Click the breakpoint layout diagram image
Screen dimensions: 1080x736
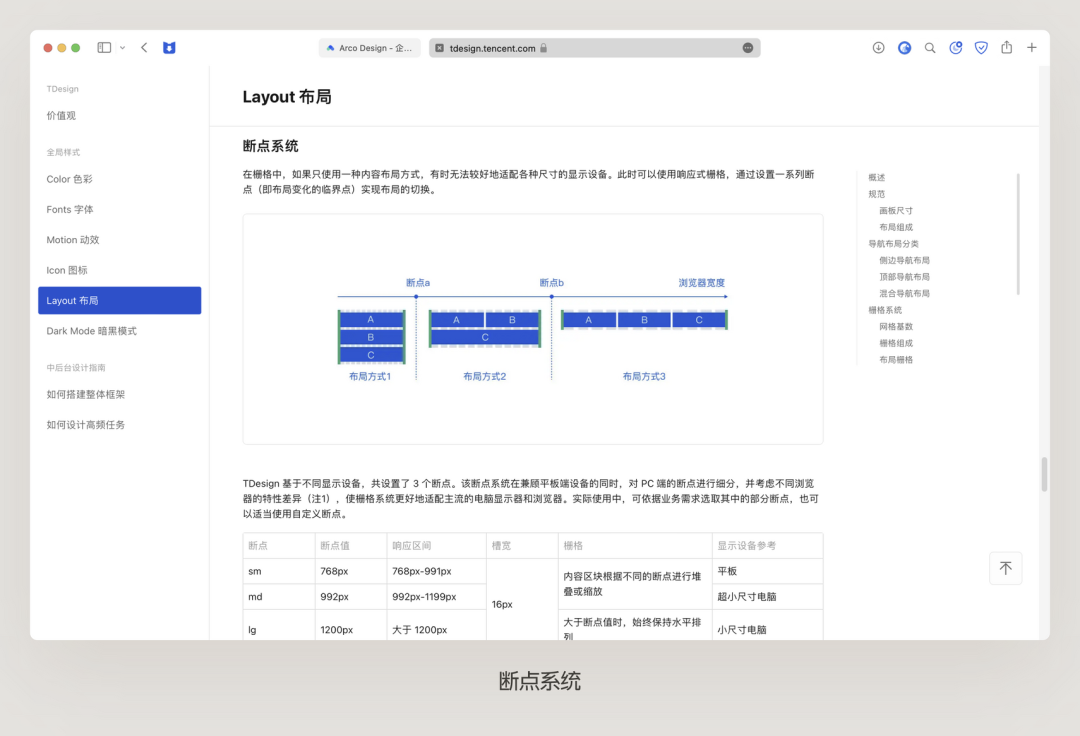coord(532,329)
